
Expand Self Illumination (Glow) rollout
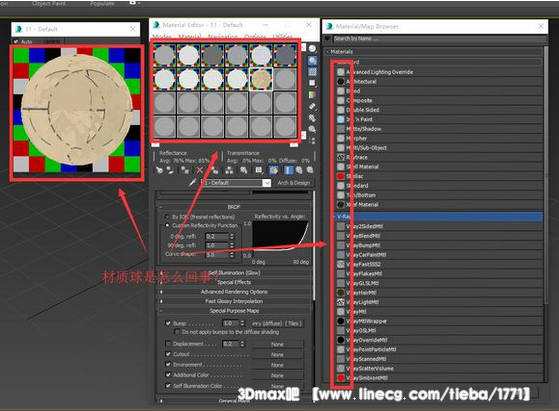[234, 273]
